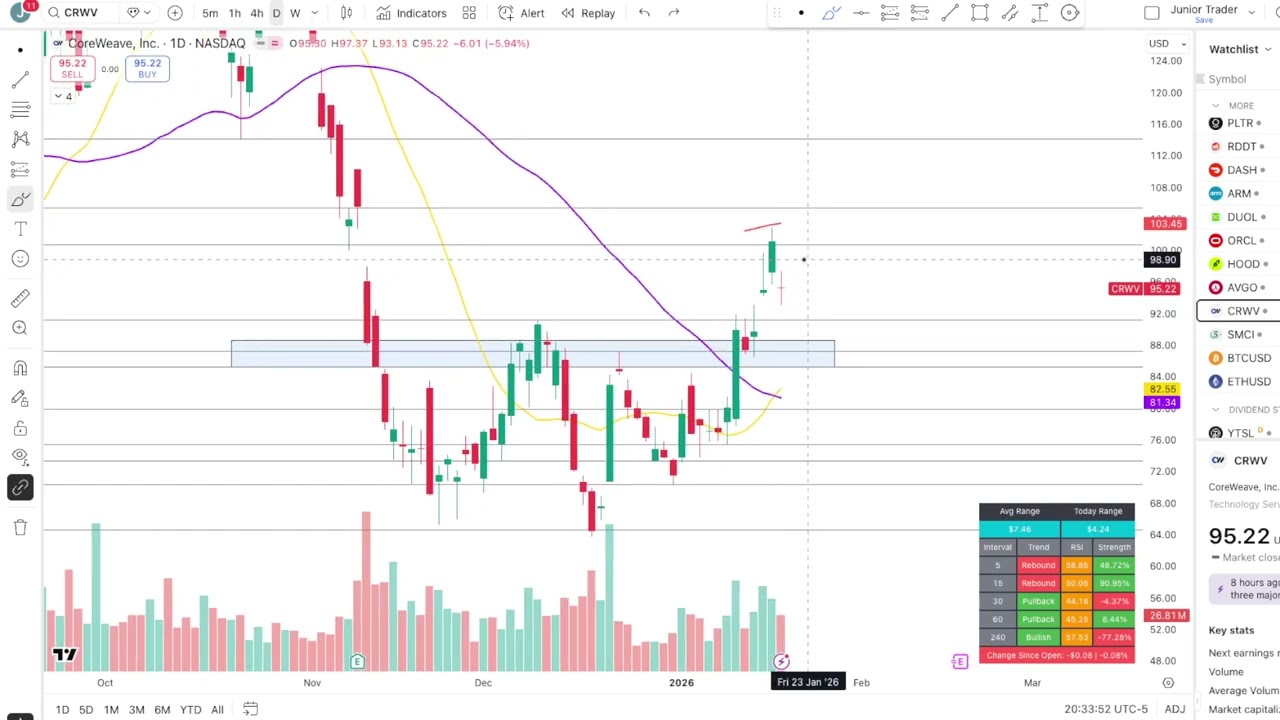
Task: Set date range to YTD
Action: pos(190,709)
